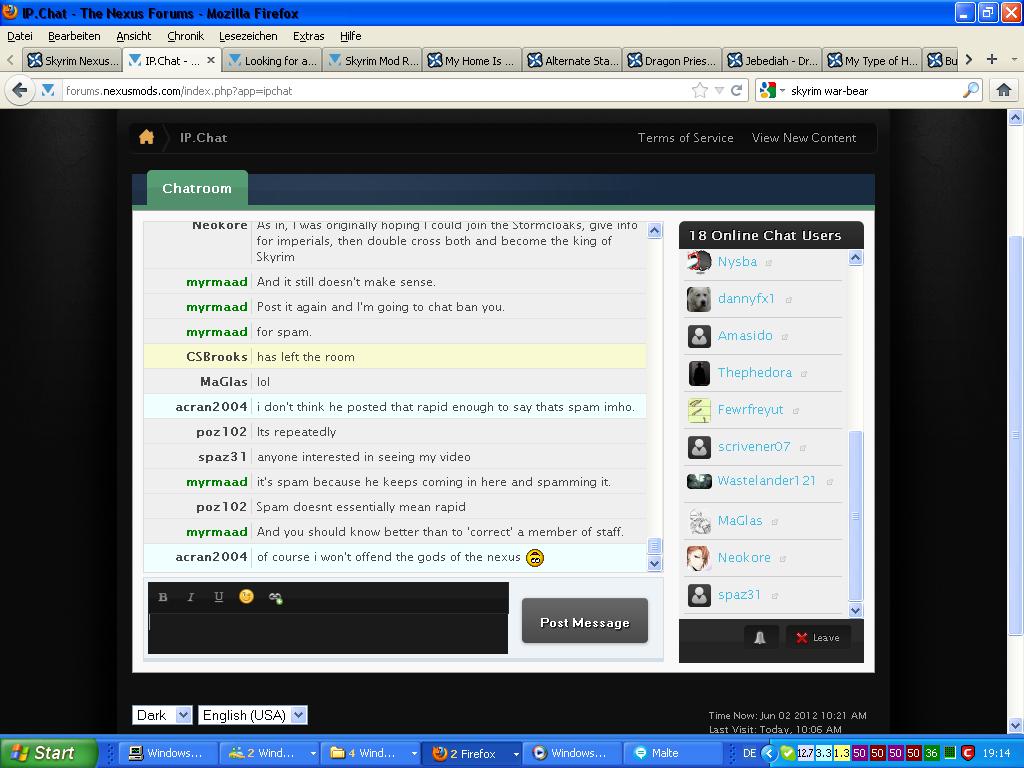The width and height of the screenshot is (1024, 768).
Task: Click chat messages scroll up arrow
Action: [654, 230]
